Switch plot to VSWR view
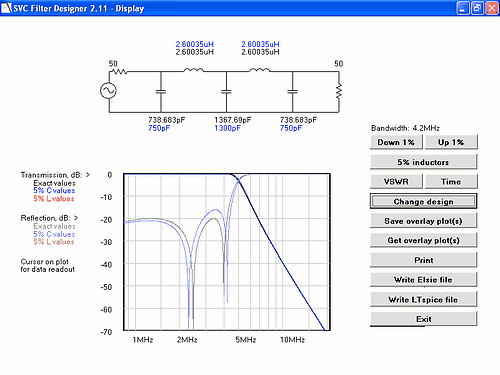500x375 pixels. click(396, 182)
